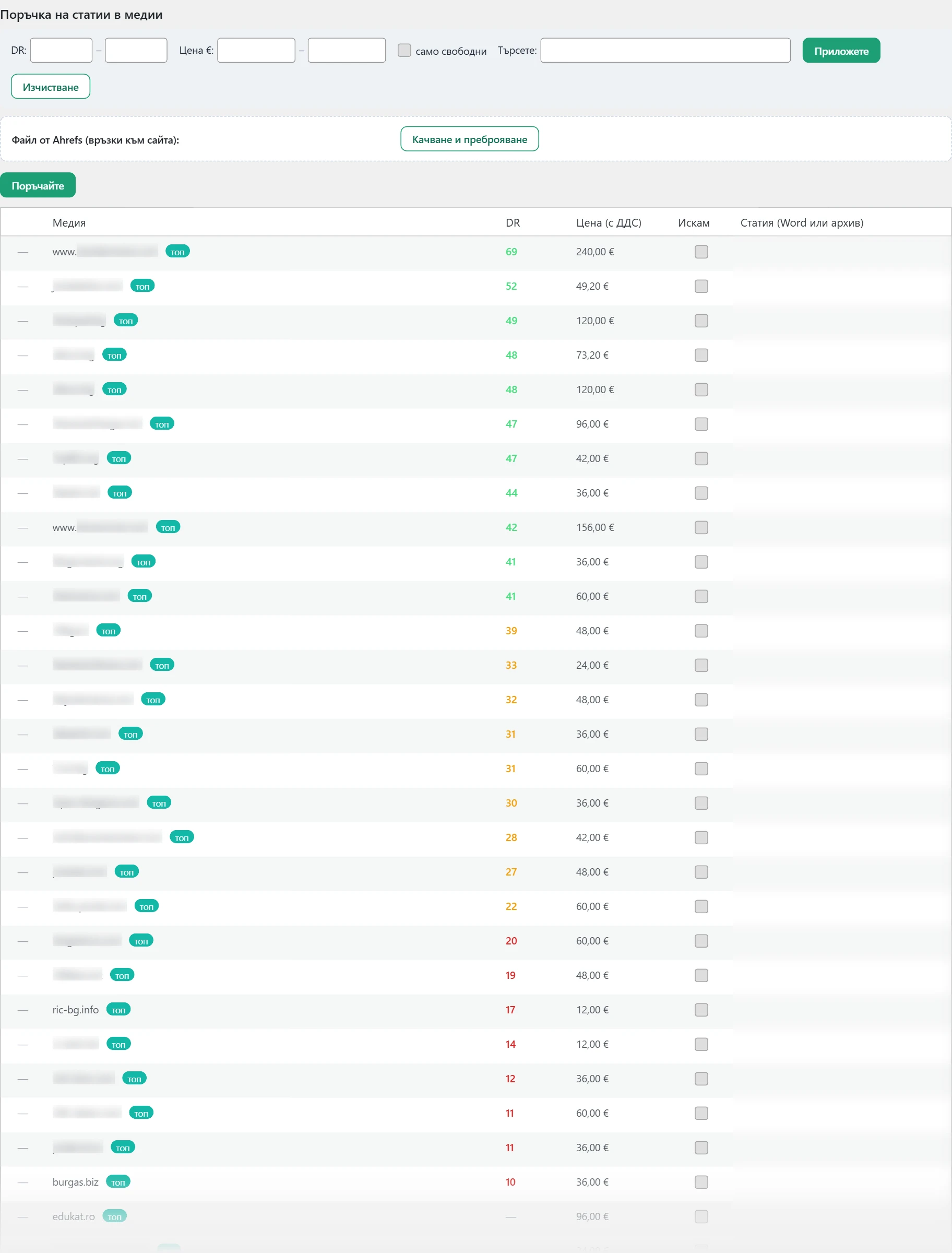This screenshot has height=1253, width=952.
Task: Click the ric-bg.info media name
Action: [75, 1010]
